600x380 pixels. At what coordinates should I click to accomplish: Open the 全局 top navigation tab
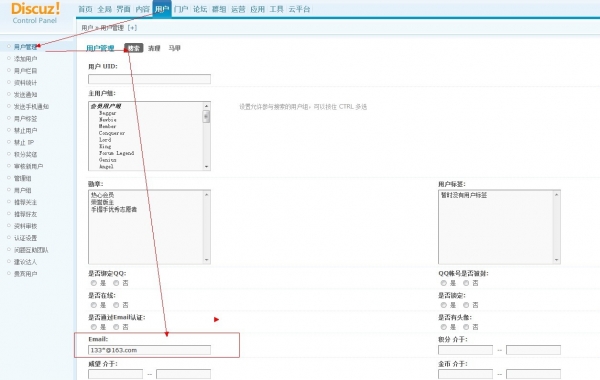click(x=104, y=9)
